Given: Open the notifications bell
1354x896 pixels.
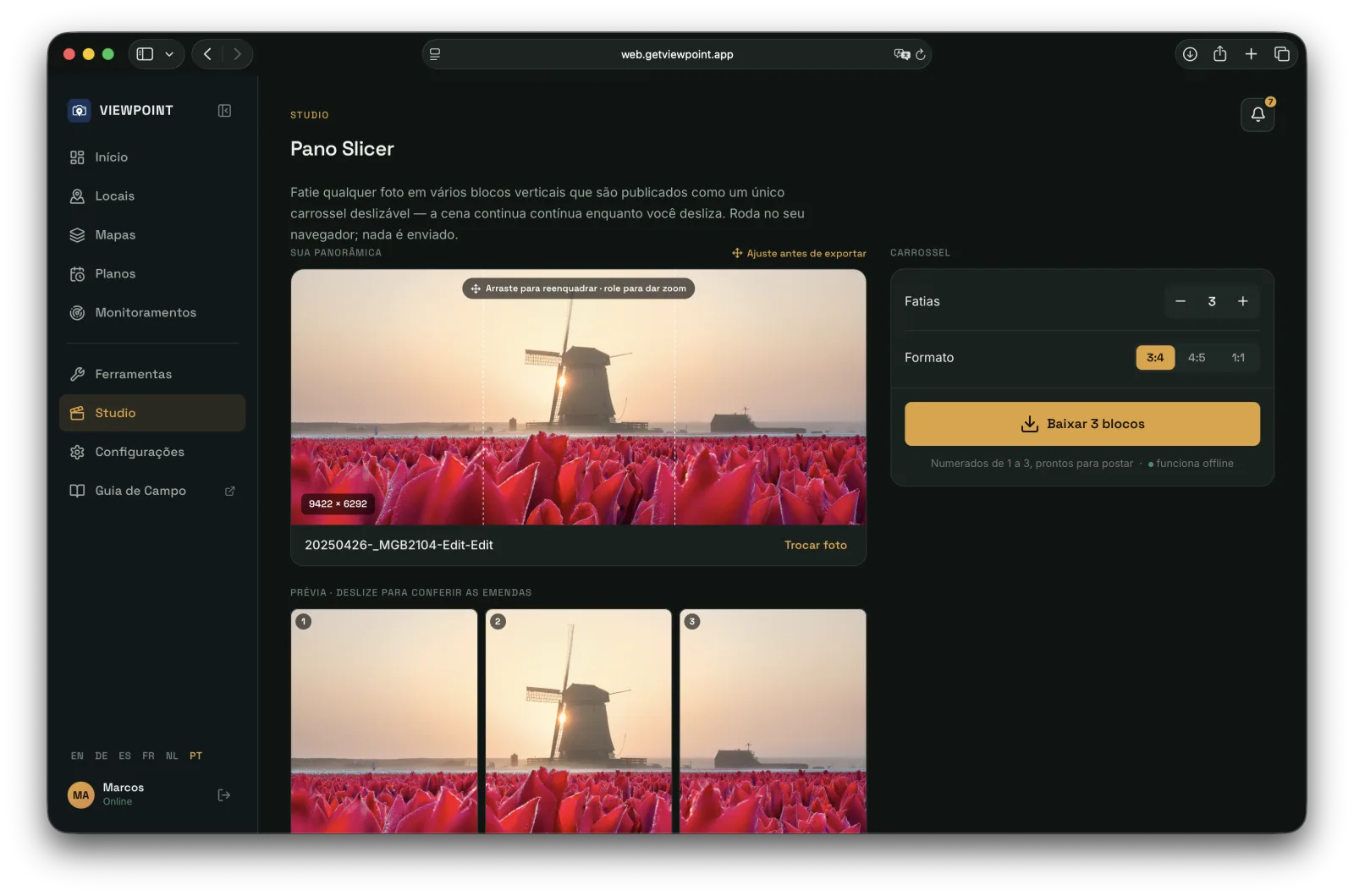Looking at the screenshot, I should (x=1258, y=114).
